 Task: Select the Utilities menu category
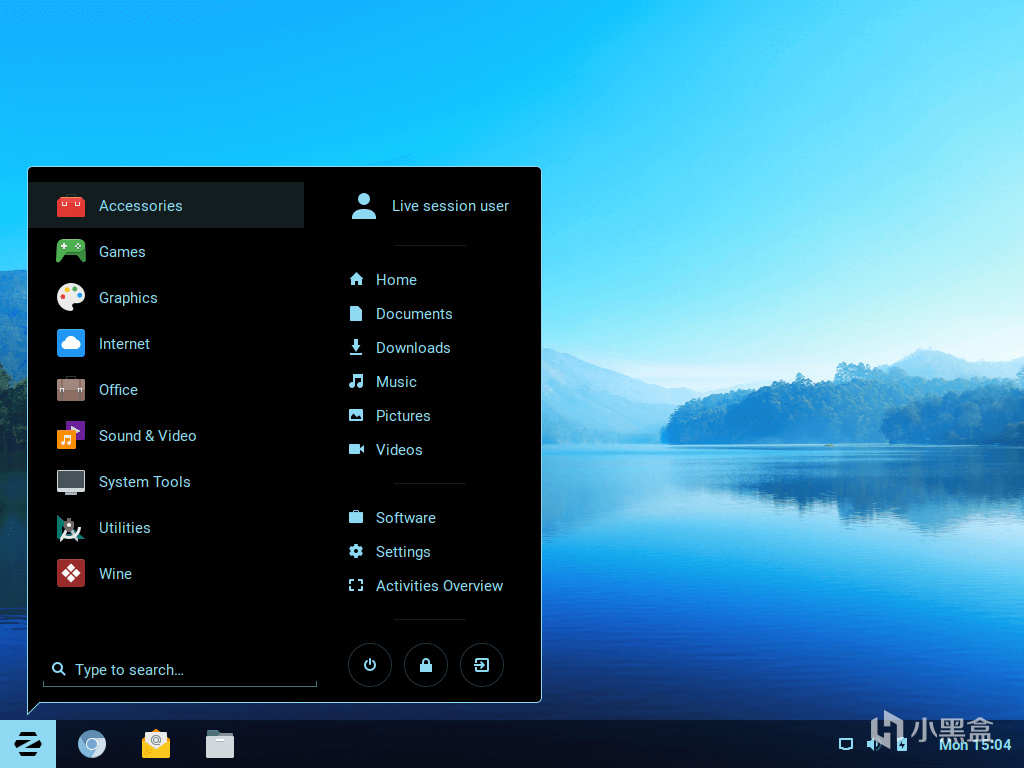click(x=167, y=528)
